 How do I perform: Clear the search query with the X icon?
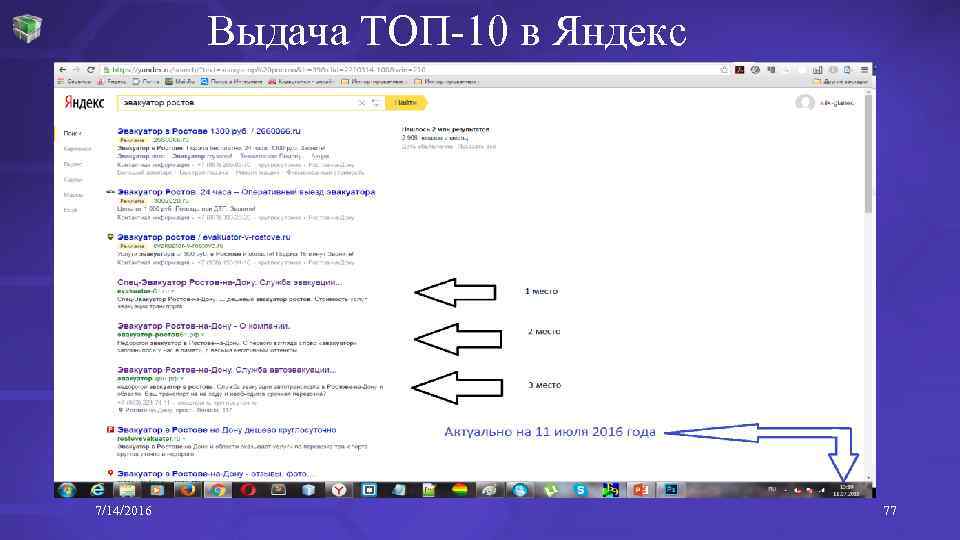click(x=361, y=103)
